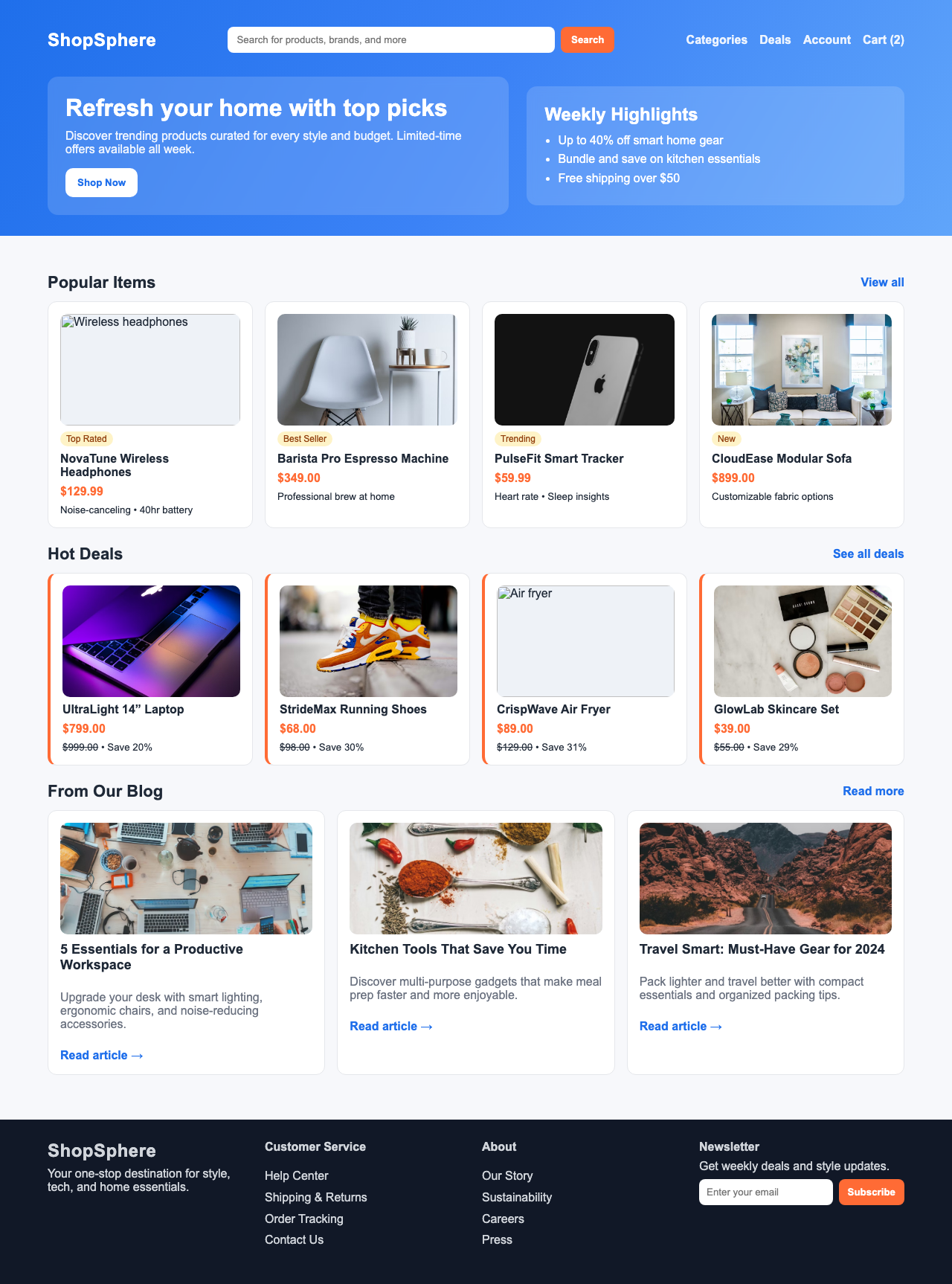Open StrideMax Running Shoes image
The width and height of the screenshot is (952, 1284).
pyautogui.click(x=368, y=641)
